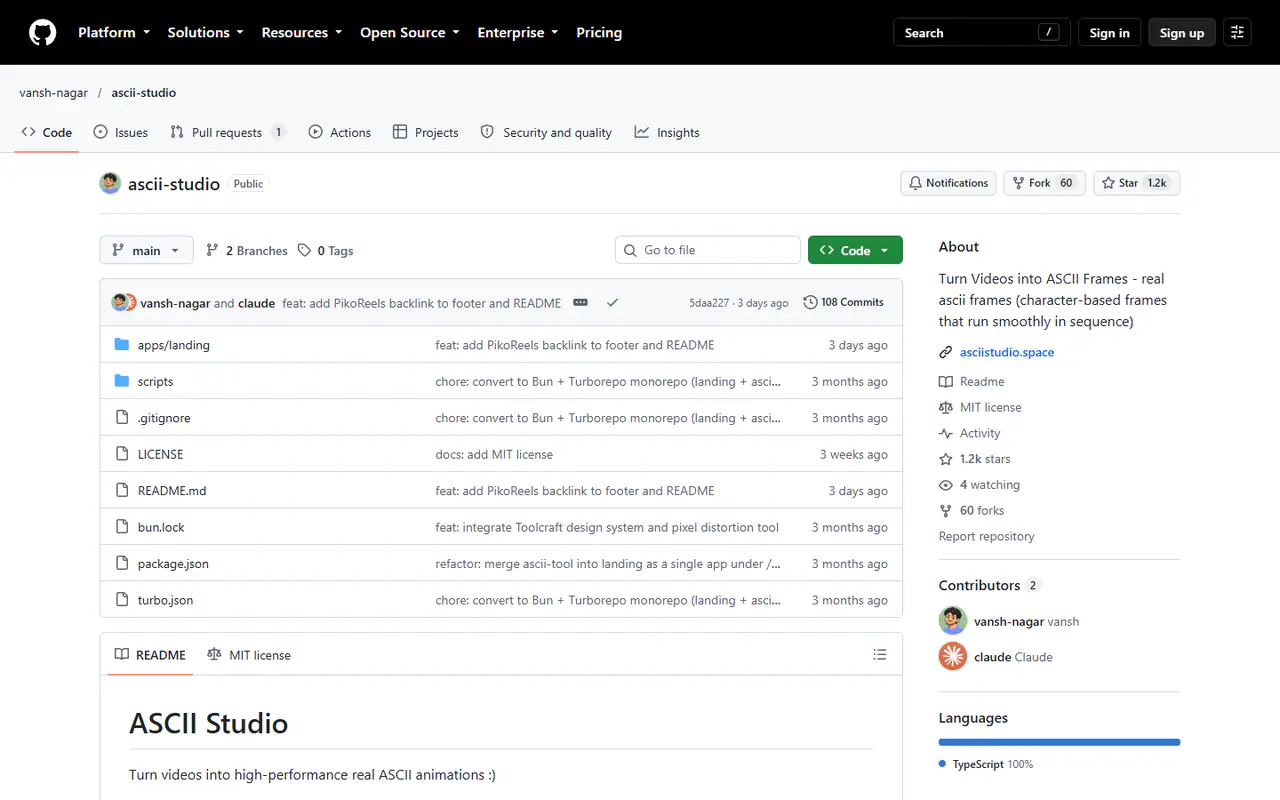This screenshot has height=800, width=1280.
Task: Click the commit status green checkmark
Action: tap(612, 302)
